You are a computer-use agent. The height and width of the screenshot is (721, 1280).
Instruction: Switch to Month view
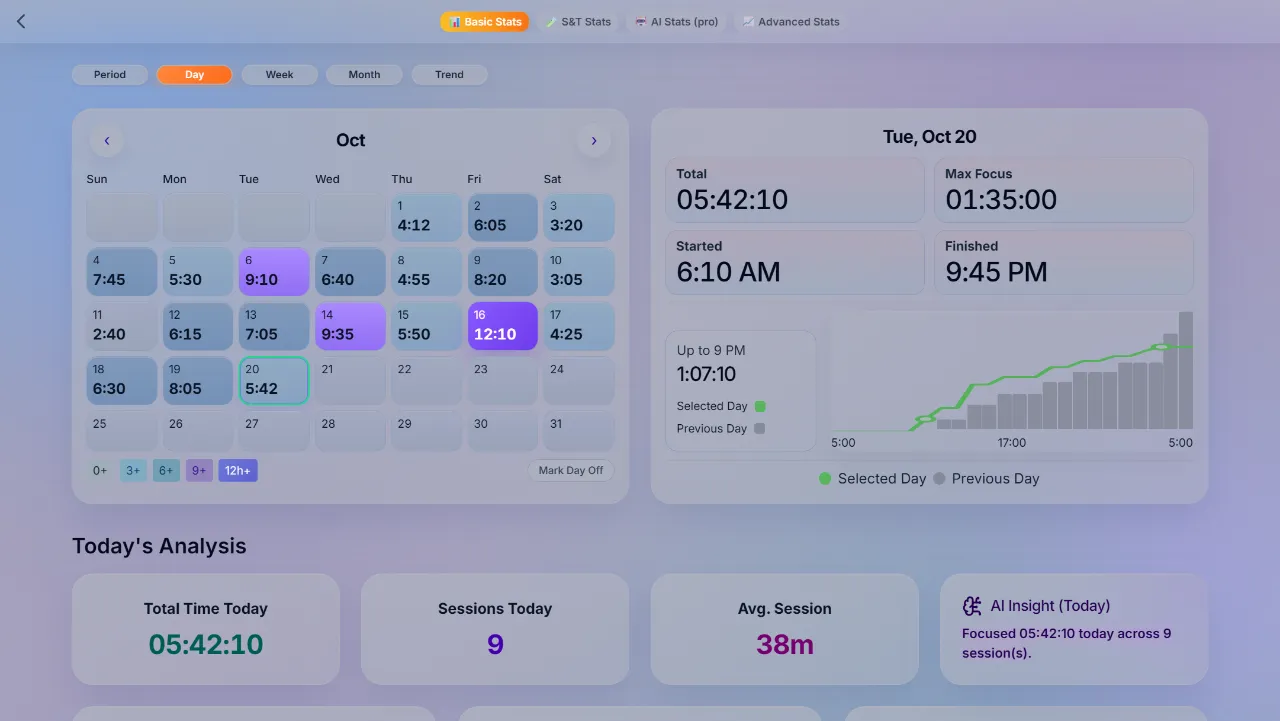364,74
